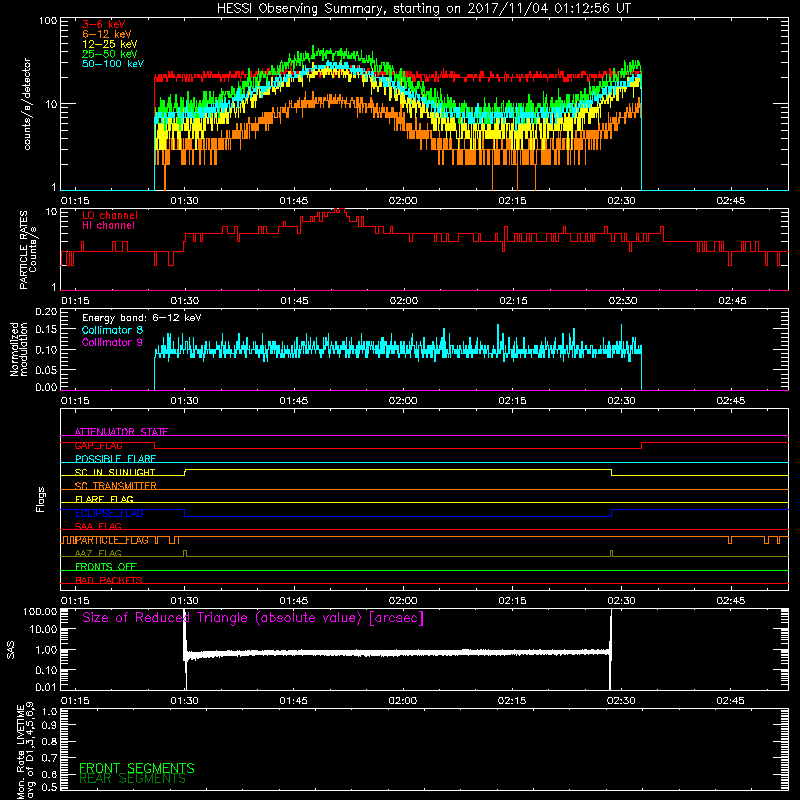Click the SC_IN_SUNLIGHT flag label
This screenshot has width=800, height=800.
click(115, 472)
